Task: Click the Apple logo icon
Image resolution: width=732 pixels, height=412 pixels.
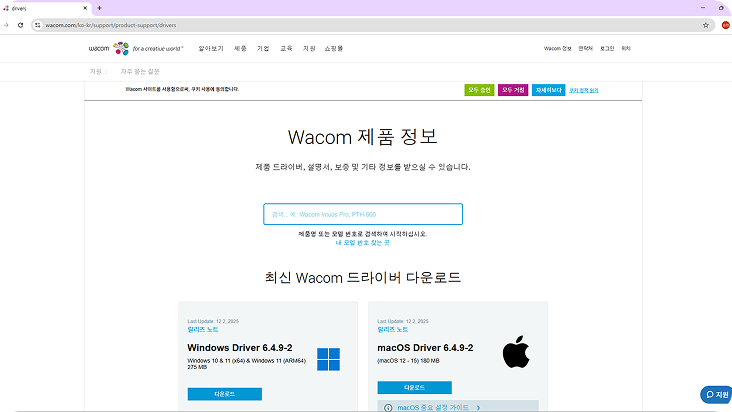Action: (515, 353)
